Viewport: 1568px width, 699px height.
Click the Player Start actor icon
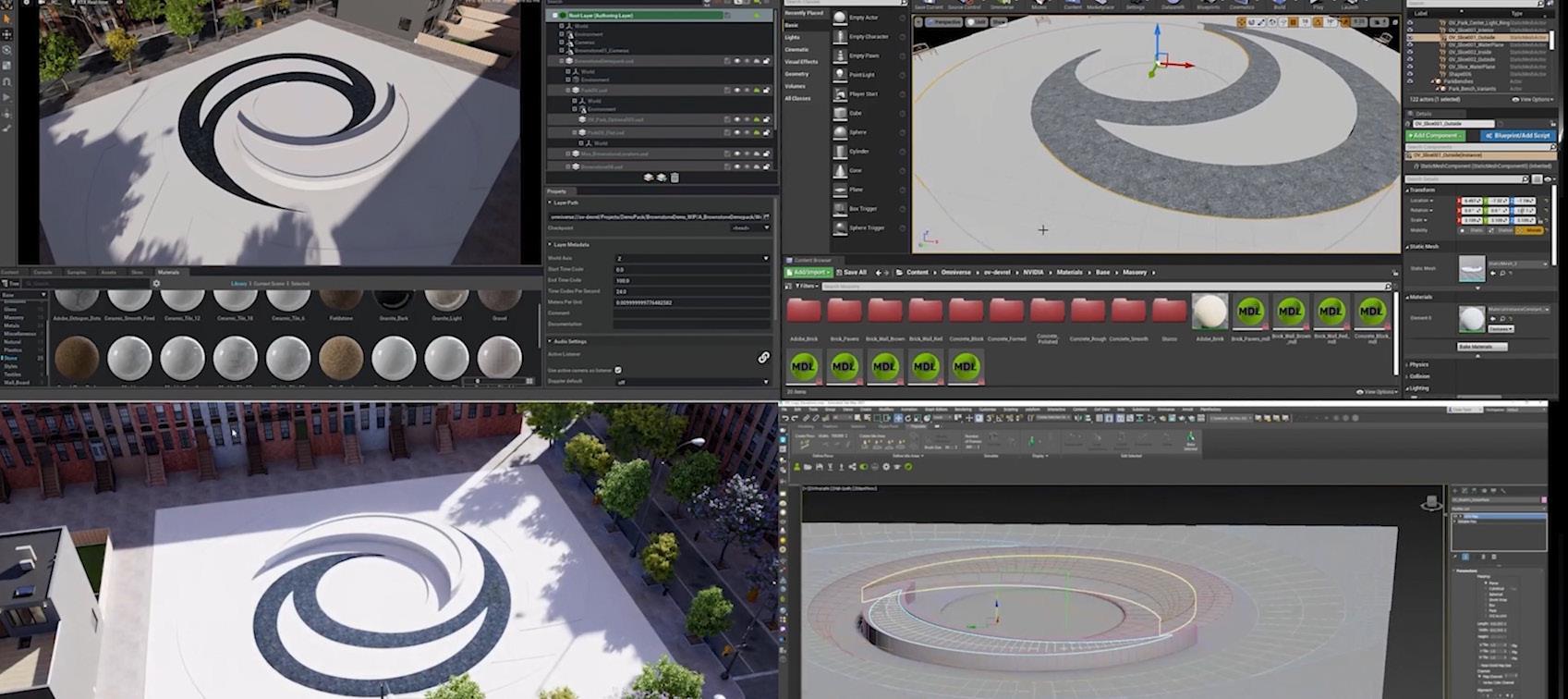(x=840, y=94)
